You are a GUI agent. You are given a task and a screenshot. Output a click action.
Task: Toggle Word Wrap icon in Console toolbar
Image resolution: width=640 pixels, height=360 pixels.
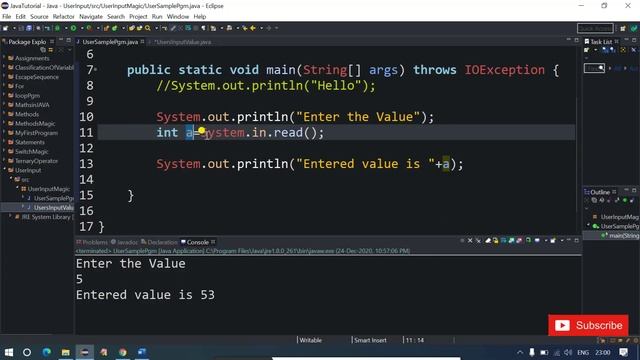point(504,241)
